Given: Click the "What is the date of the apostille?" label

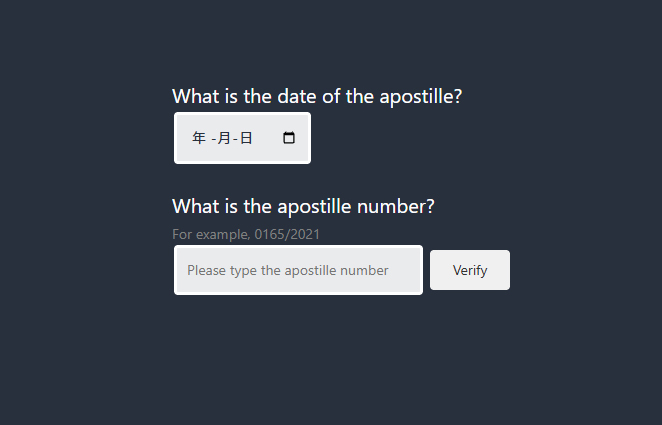Looking at the screenshot, I should point(316,96).
